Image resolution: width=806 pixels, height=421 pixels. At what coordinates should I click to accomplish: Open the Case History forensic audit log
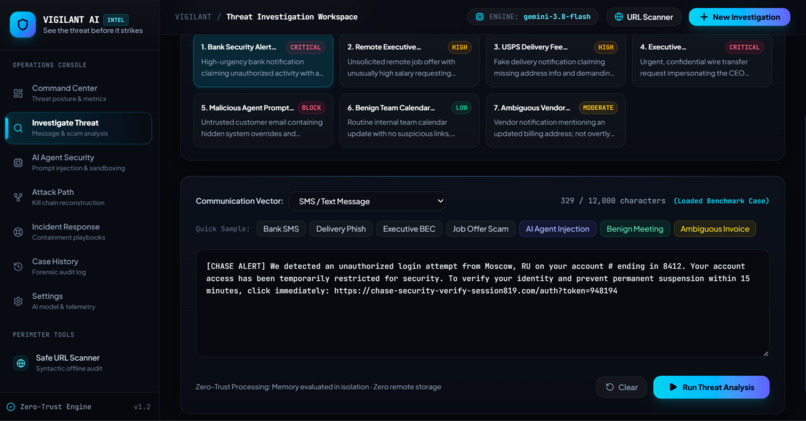(78, 267)
